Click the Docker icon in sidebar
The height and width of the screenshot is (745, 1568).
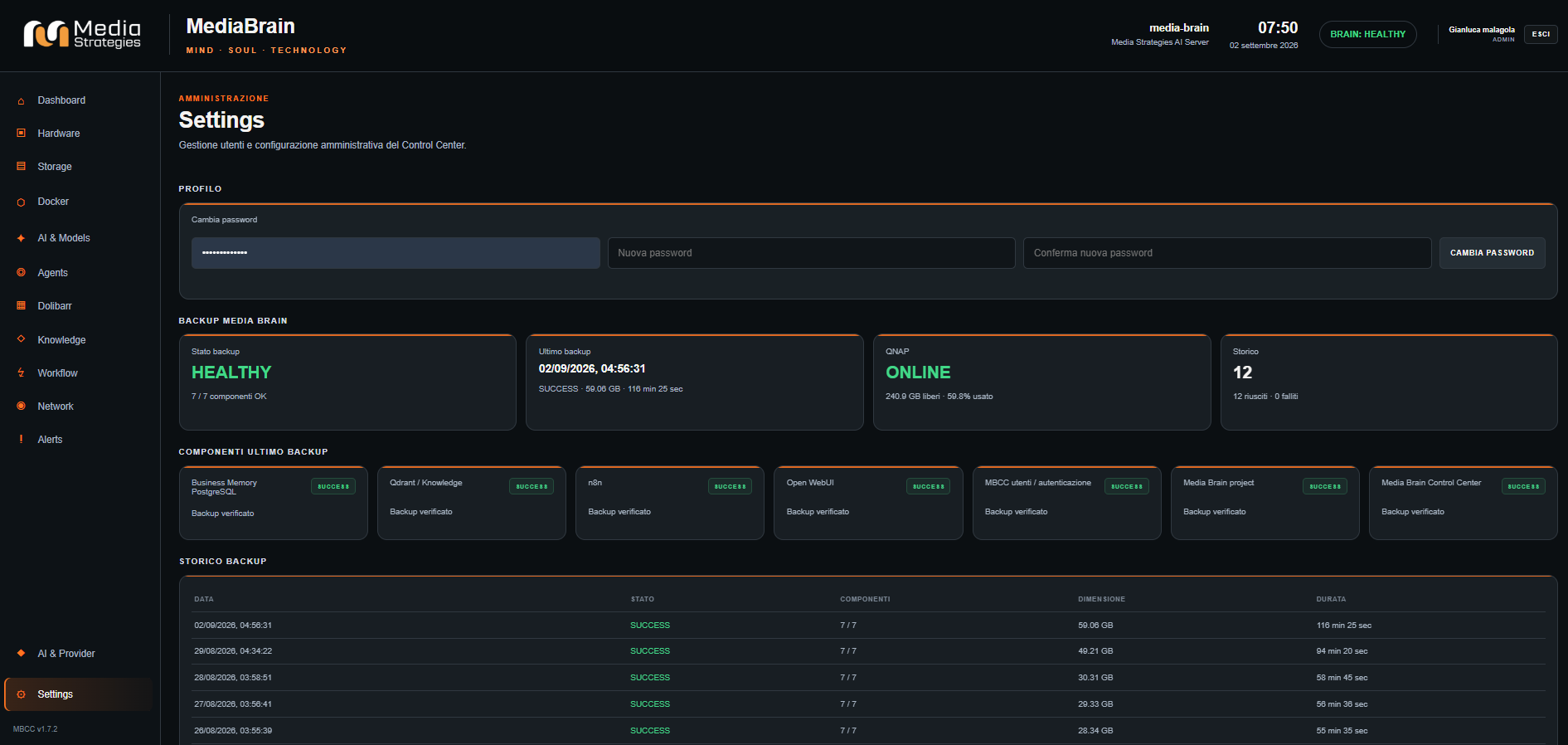[21, 202]
